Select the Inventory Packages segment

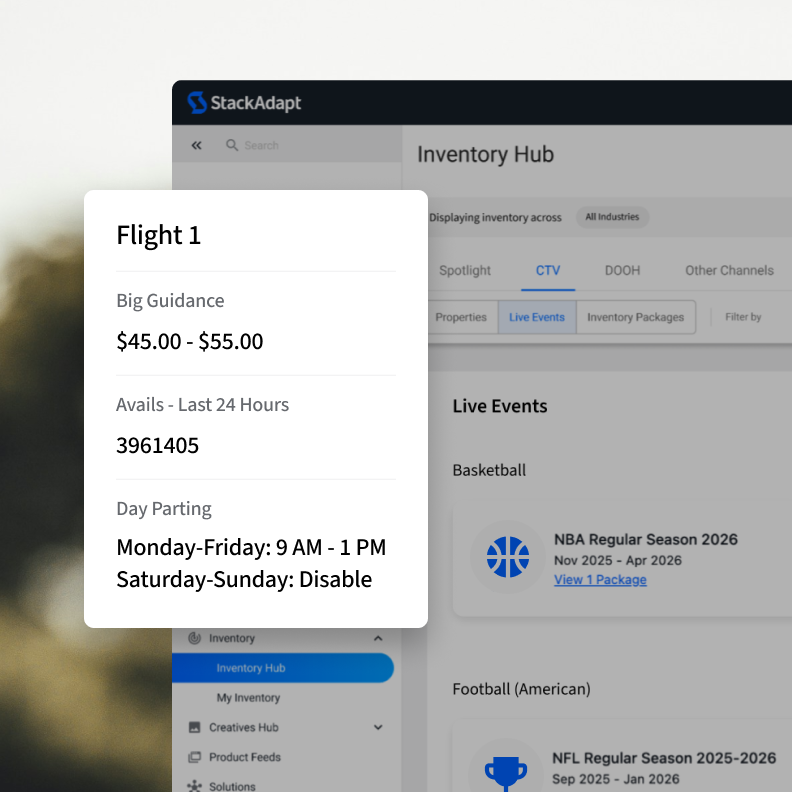[x=635, y=317]
